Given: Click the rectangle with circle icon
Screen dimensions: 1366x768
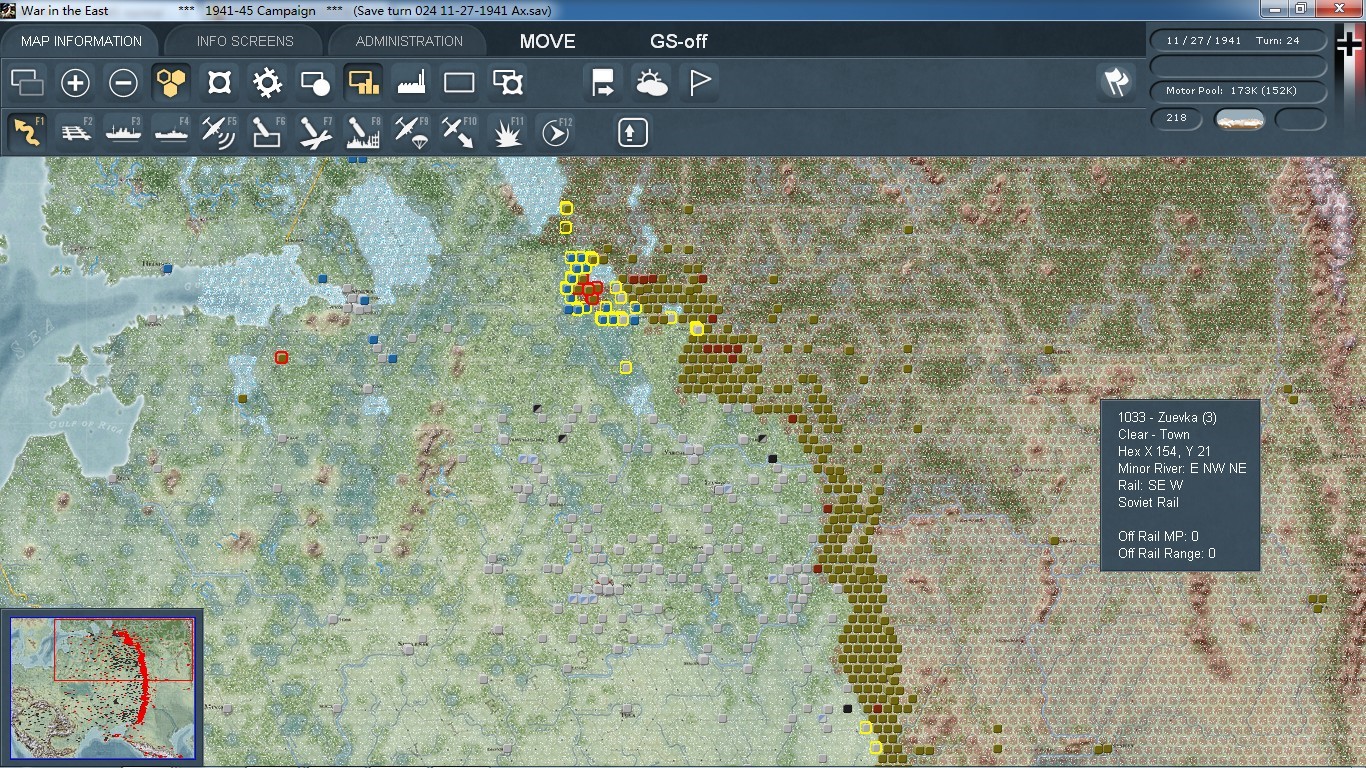Looking at the screenshot, I should pos(315,83).
